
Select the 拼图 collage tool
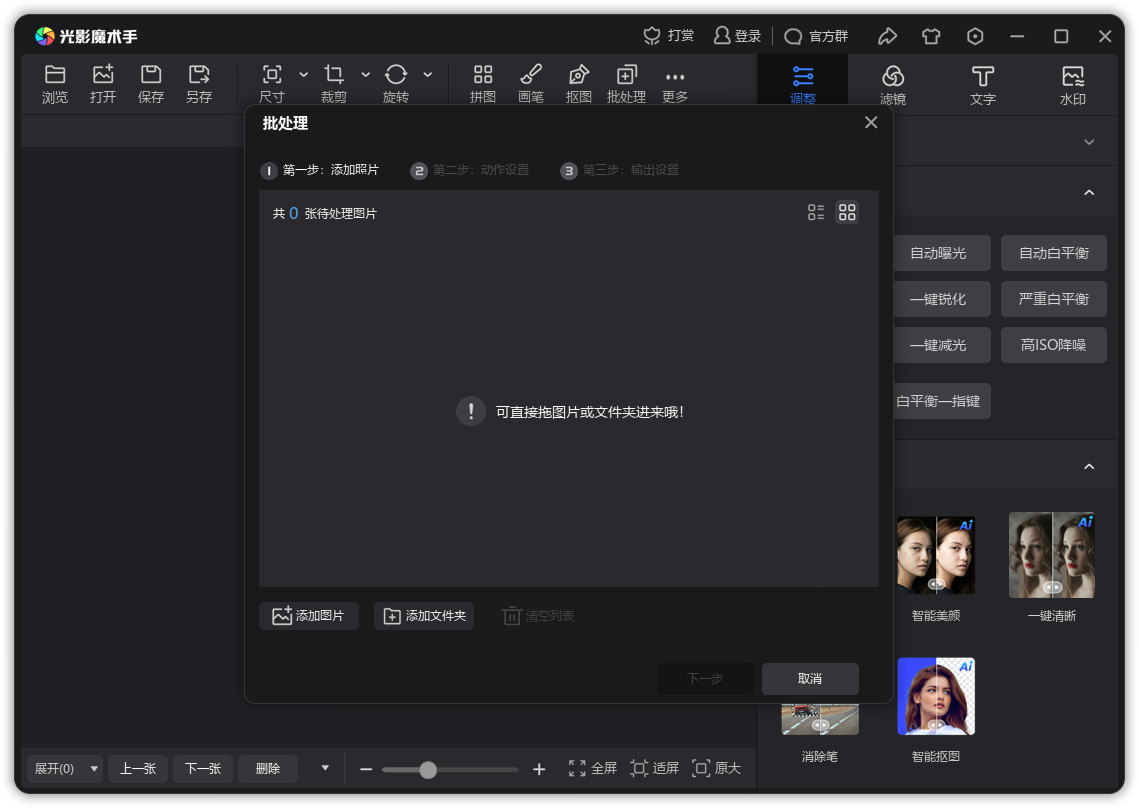point(483,83)
